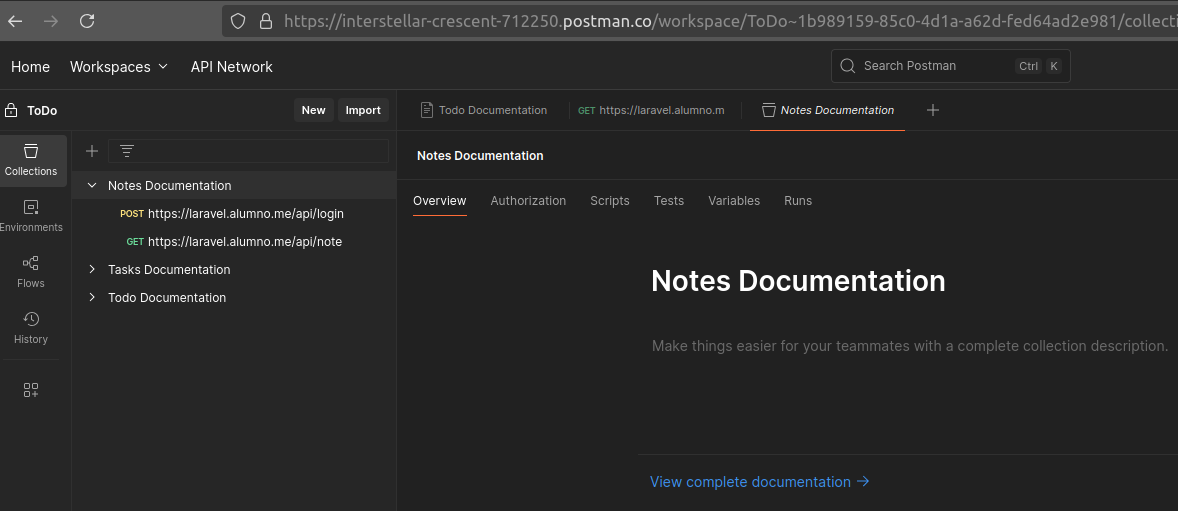Viewport: 1178px width, 511px height.
Task: Select Notes Documentation in collections tree
Action: pyautogui.click(x=170, y=186)
